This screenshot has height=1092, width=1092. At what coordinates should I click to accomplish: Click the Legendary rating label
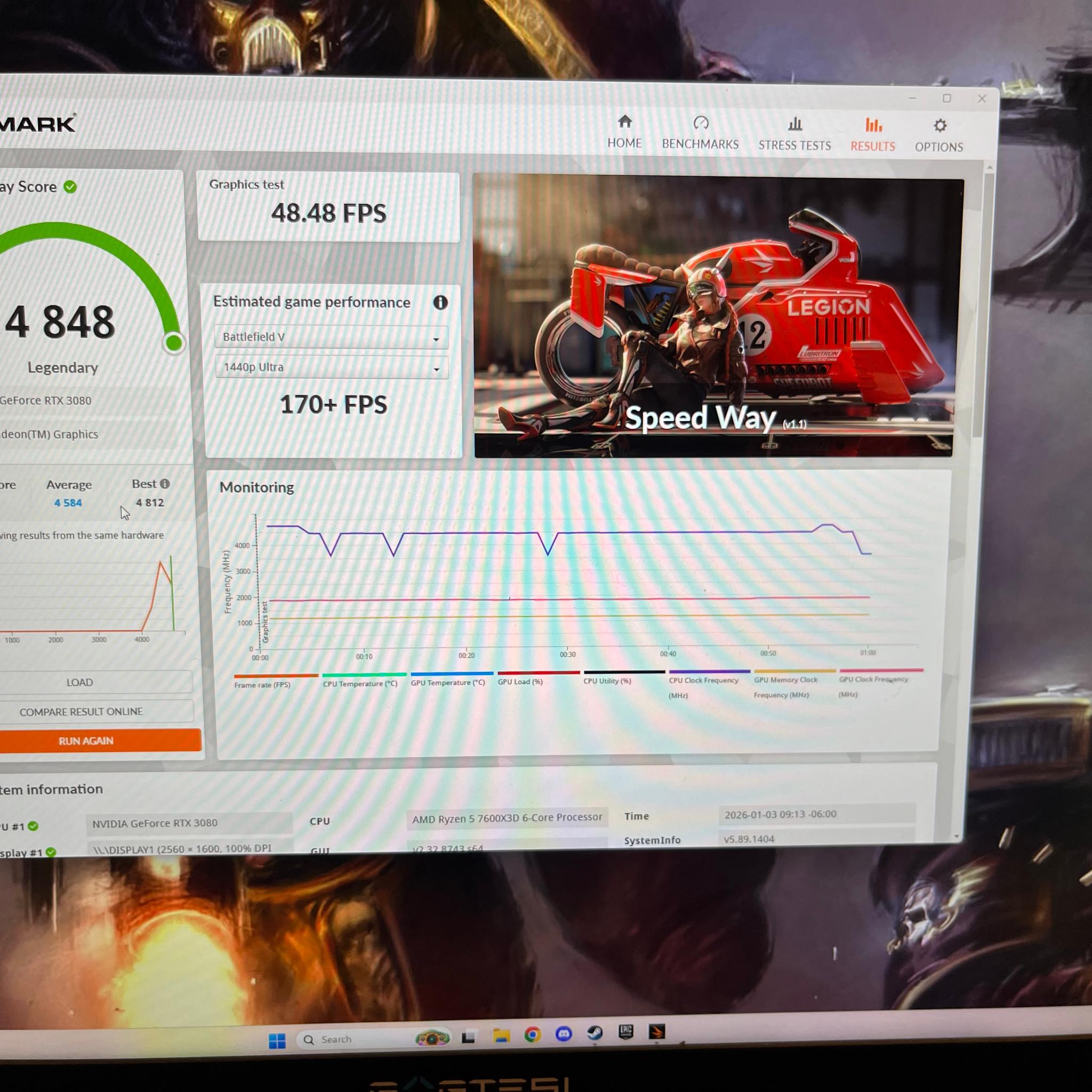pyautogui.click(x=63, y=367)
